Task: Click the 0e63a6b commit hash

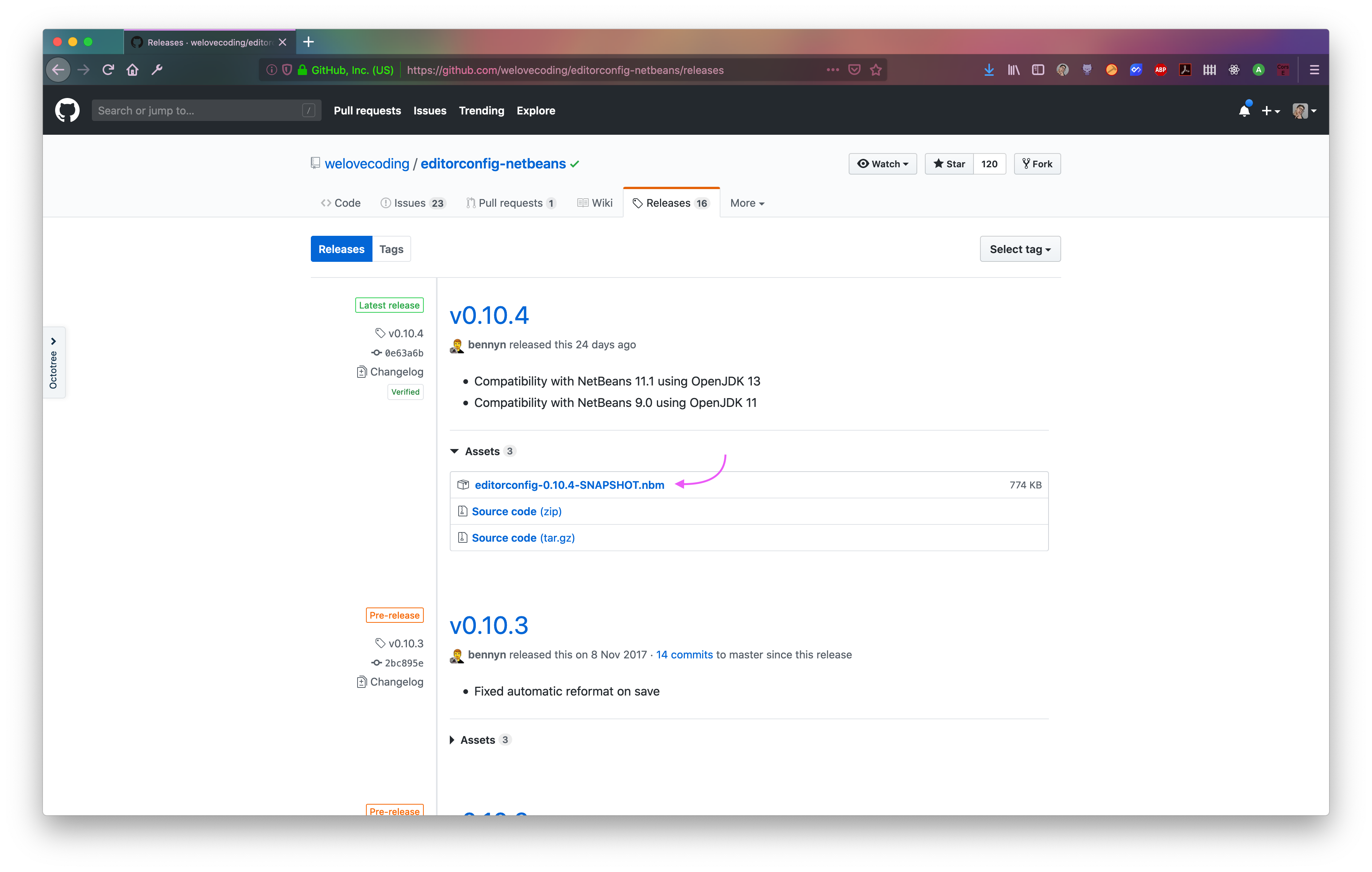Action: tap(404, 353)
